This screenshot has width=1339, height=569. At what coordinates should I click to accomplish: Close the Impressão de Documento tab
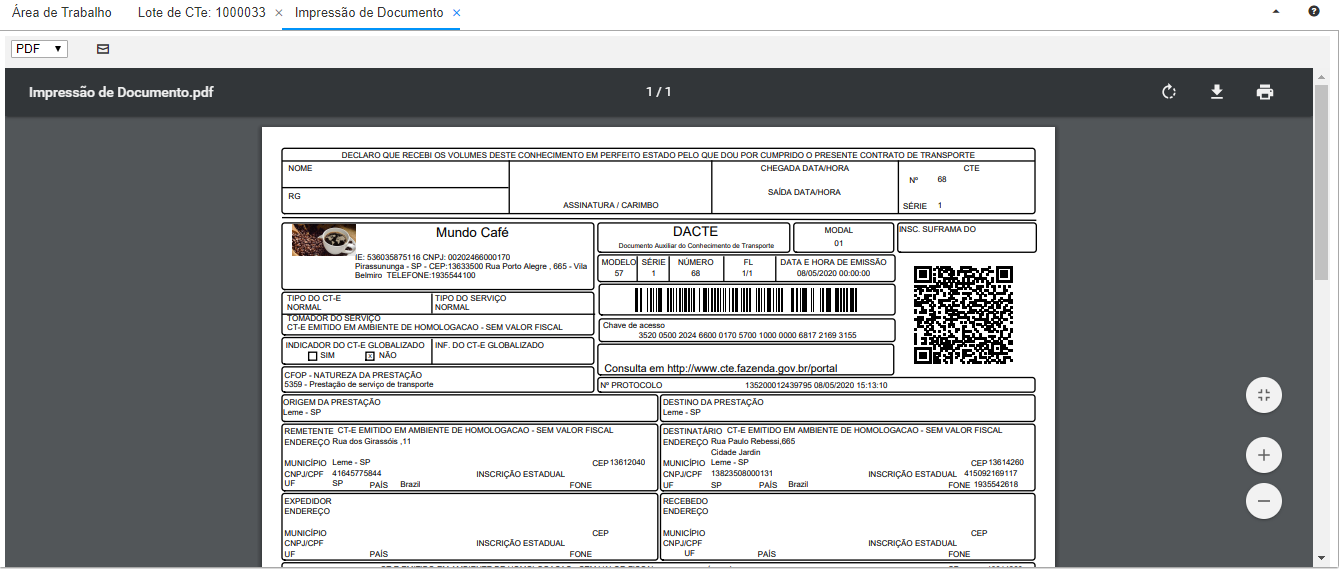pos(457,13)
